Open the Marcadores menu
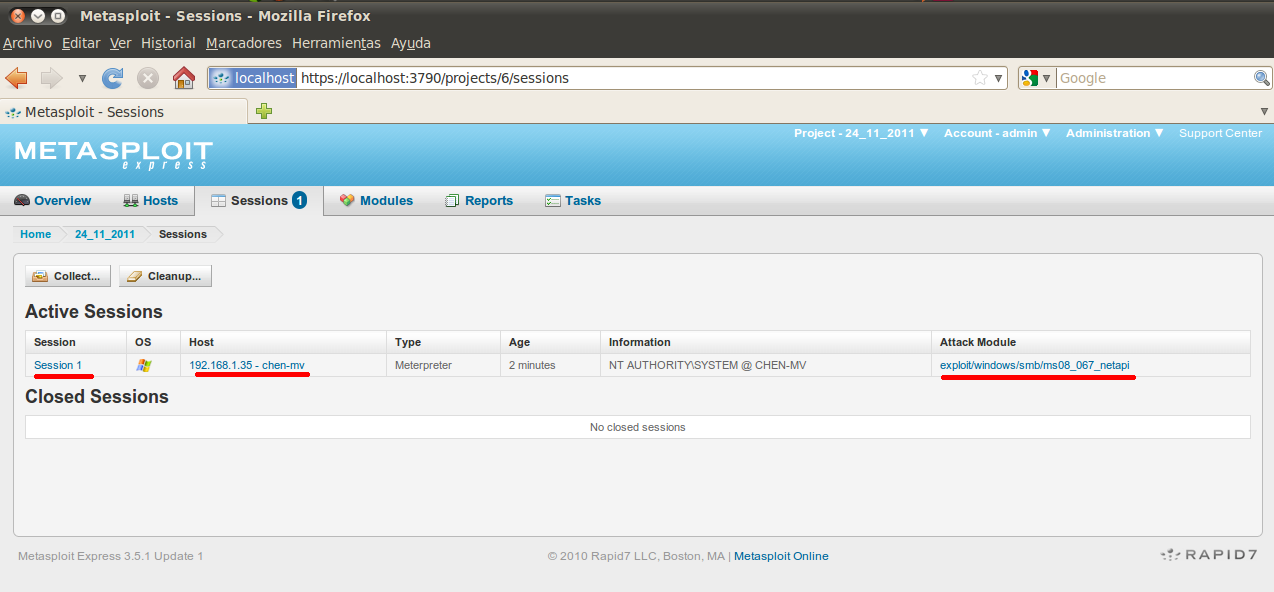 point(243,43)
